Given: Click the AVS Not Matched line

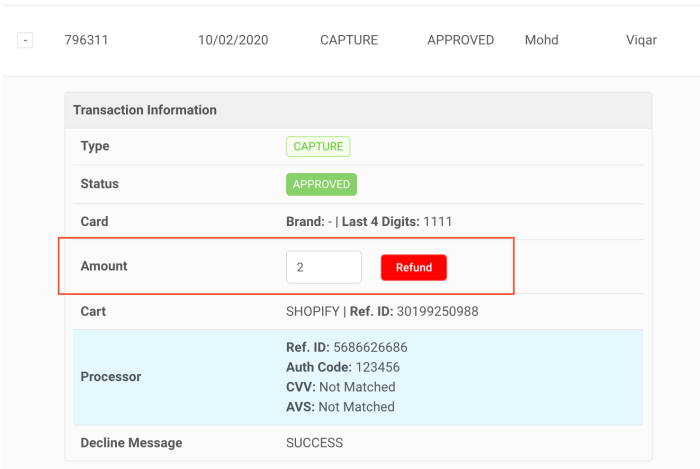Looking at the screenshot, I should click(340, 407).
